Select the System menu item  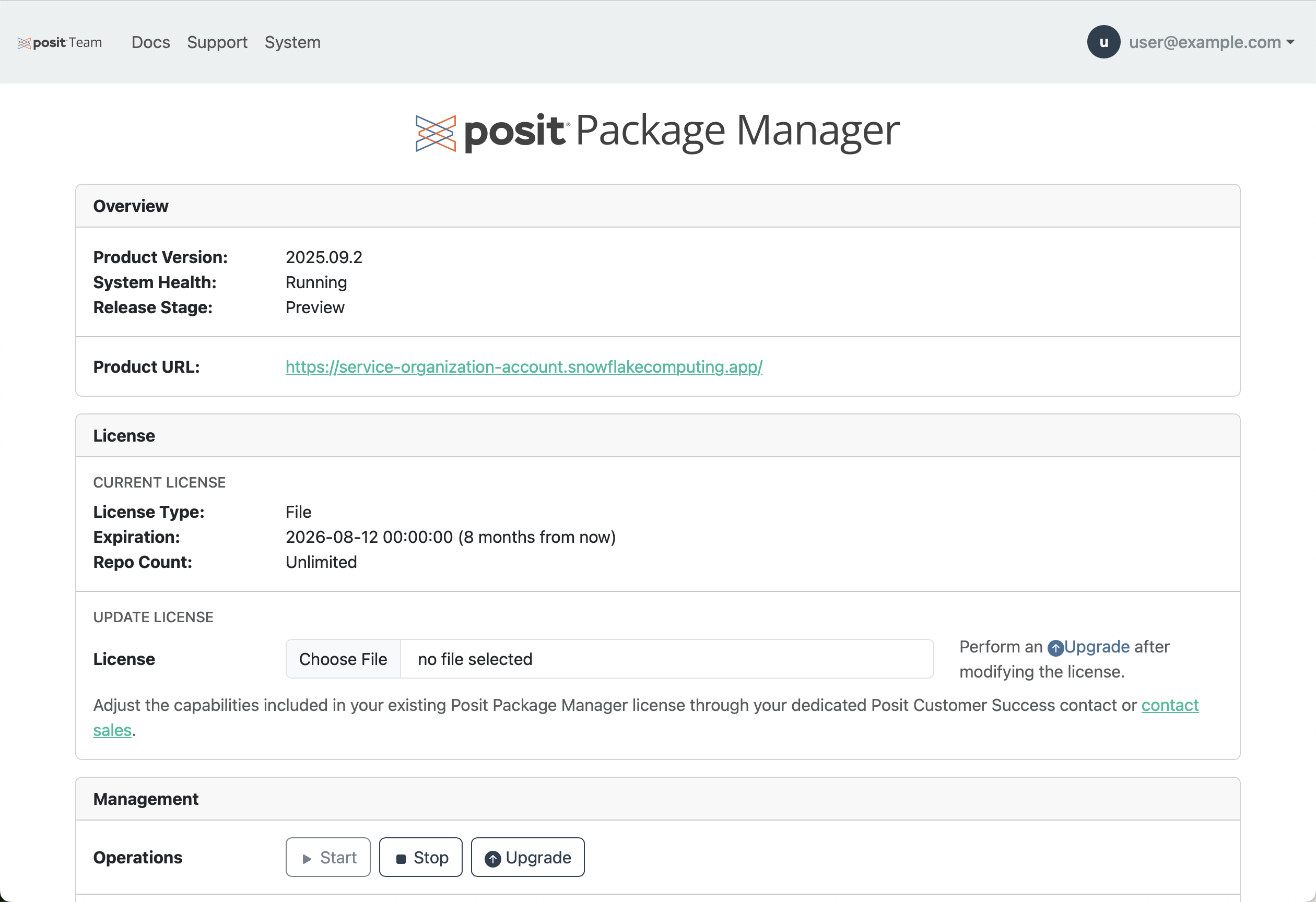click(x=292, y=42)
